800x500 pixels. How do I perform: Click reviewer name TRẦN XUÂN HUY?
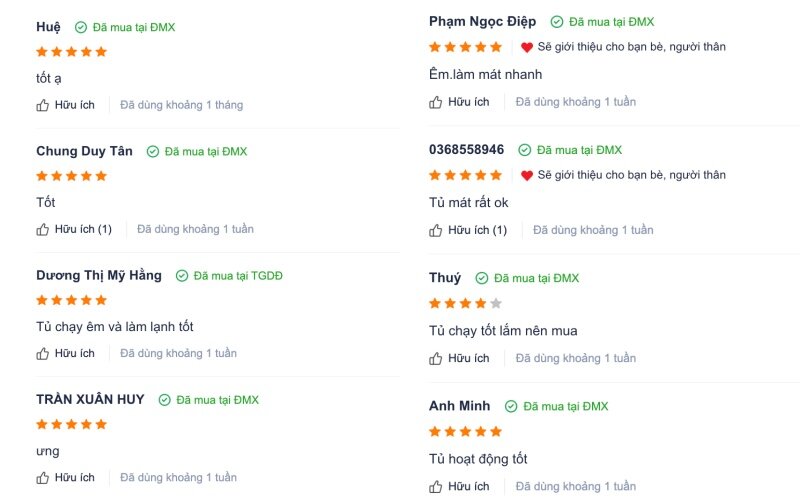90,399
